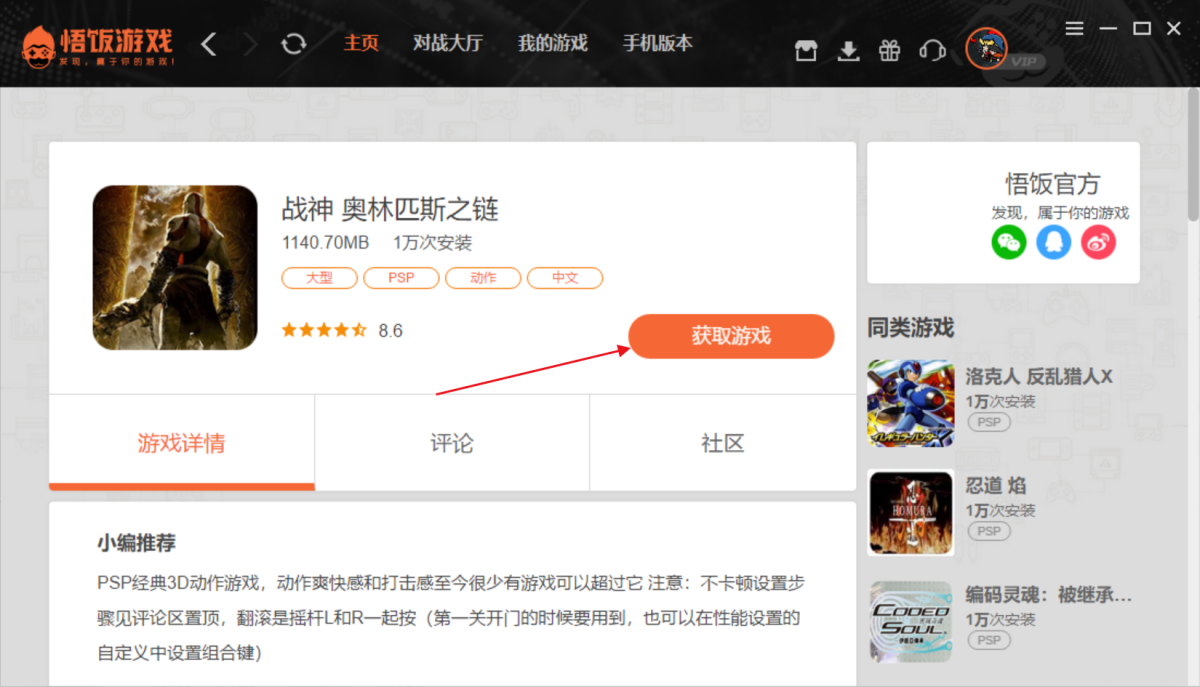Click the PSP tag under game title
The image size is (1200, 687).
click(401, 278)
